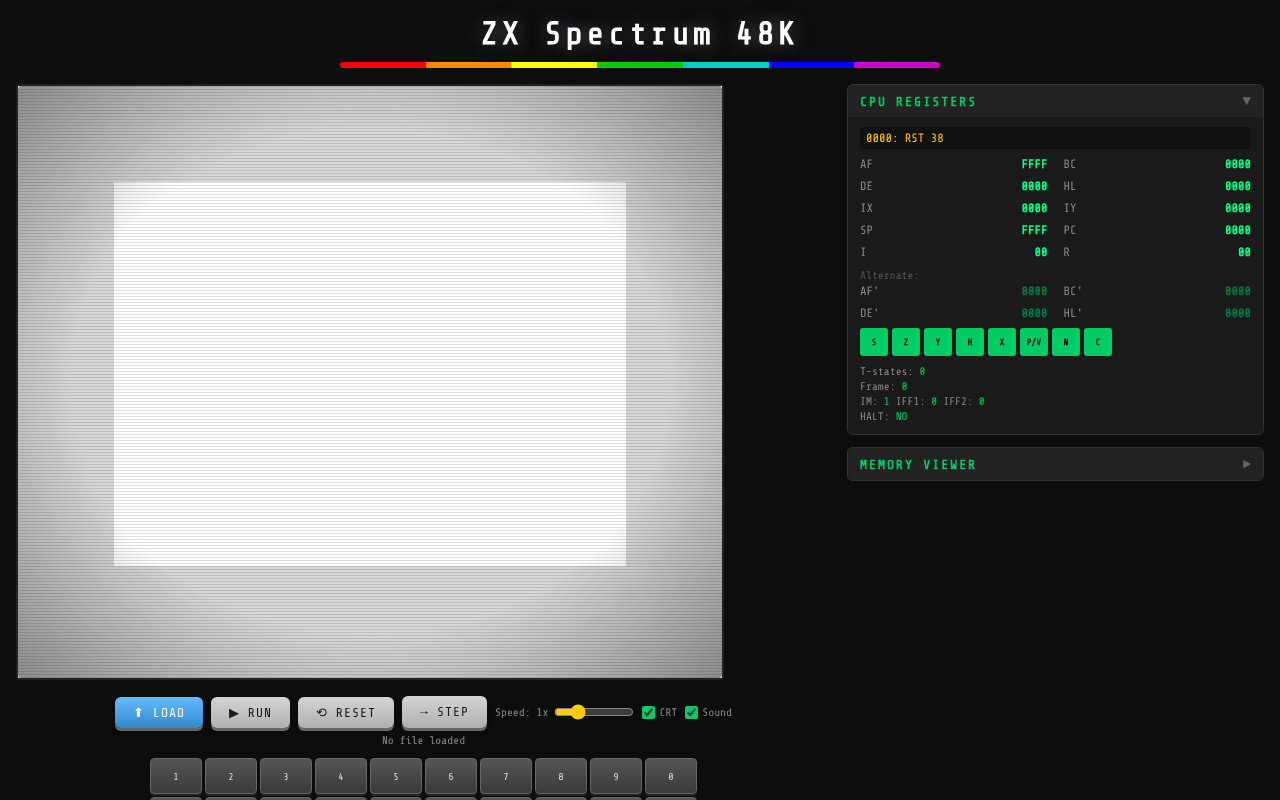Click the N flag indicator
Image resolution: width=1280 pixels, height=800 pixels.
(x=1066, y=342)
